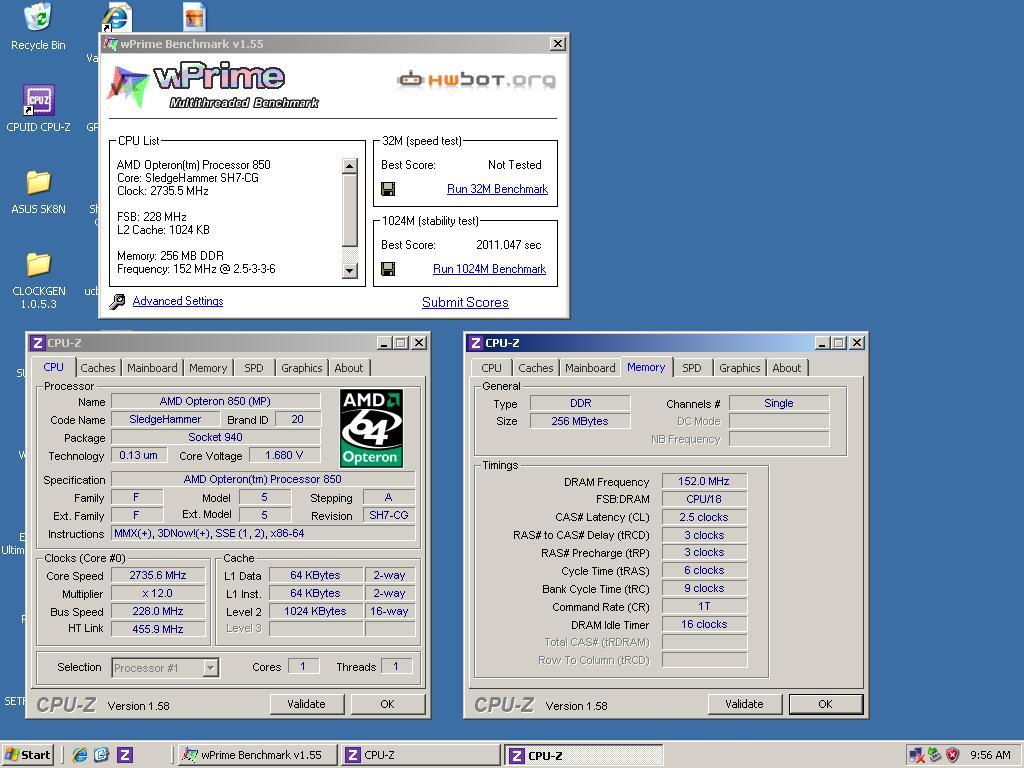Expand the Processor #1 selection dropdown
Image resolution: width=1024 pixels, height=768 pixels.
(210, 667)
